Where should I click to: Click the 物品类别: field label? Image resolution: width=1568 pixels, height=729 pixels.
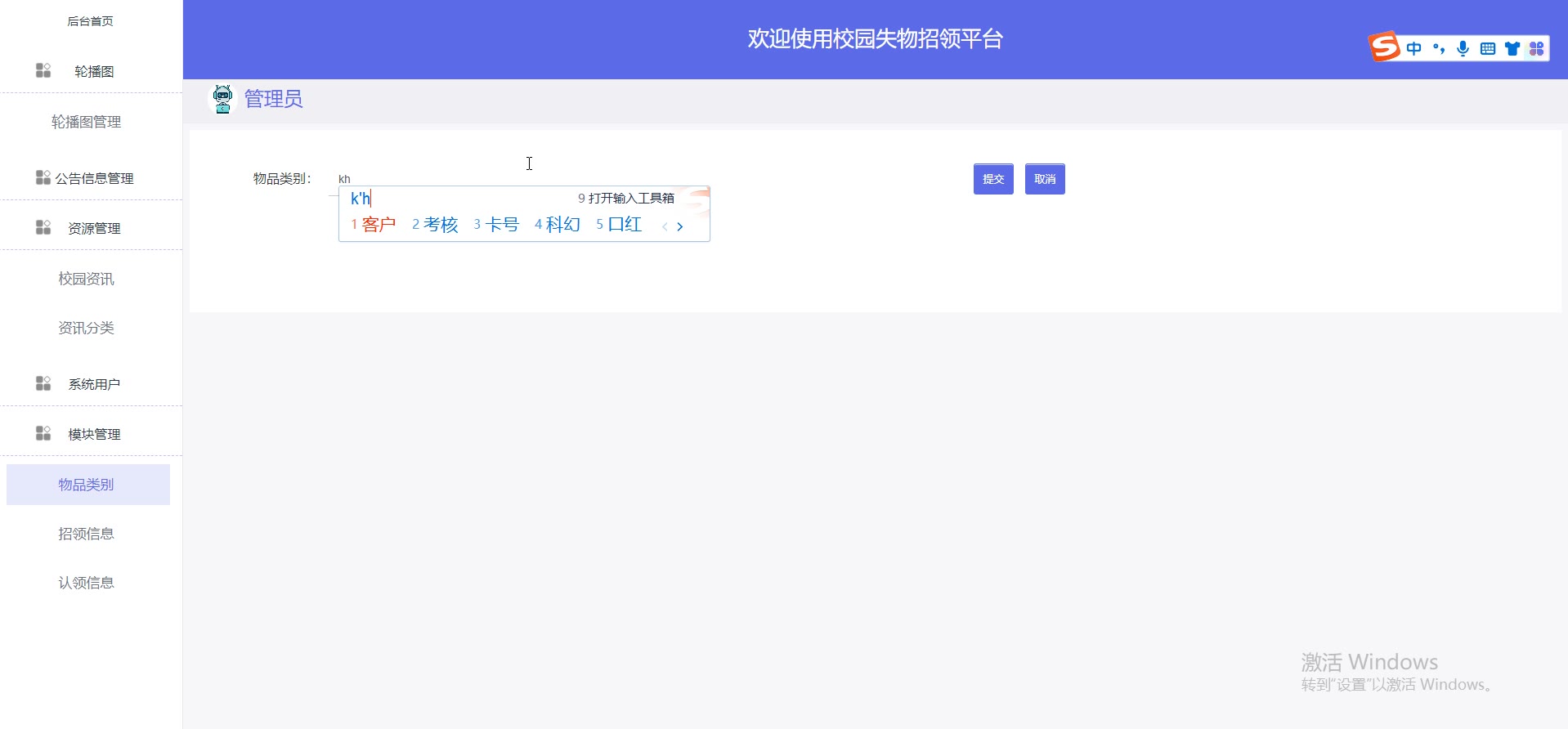(x=282, y=178)
